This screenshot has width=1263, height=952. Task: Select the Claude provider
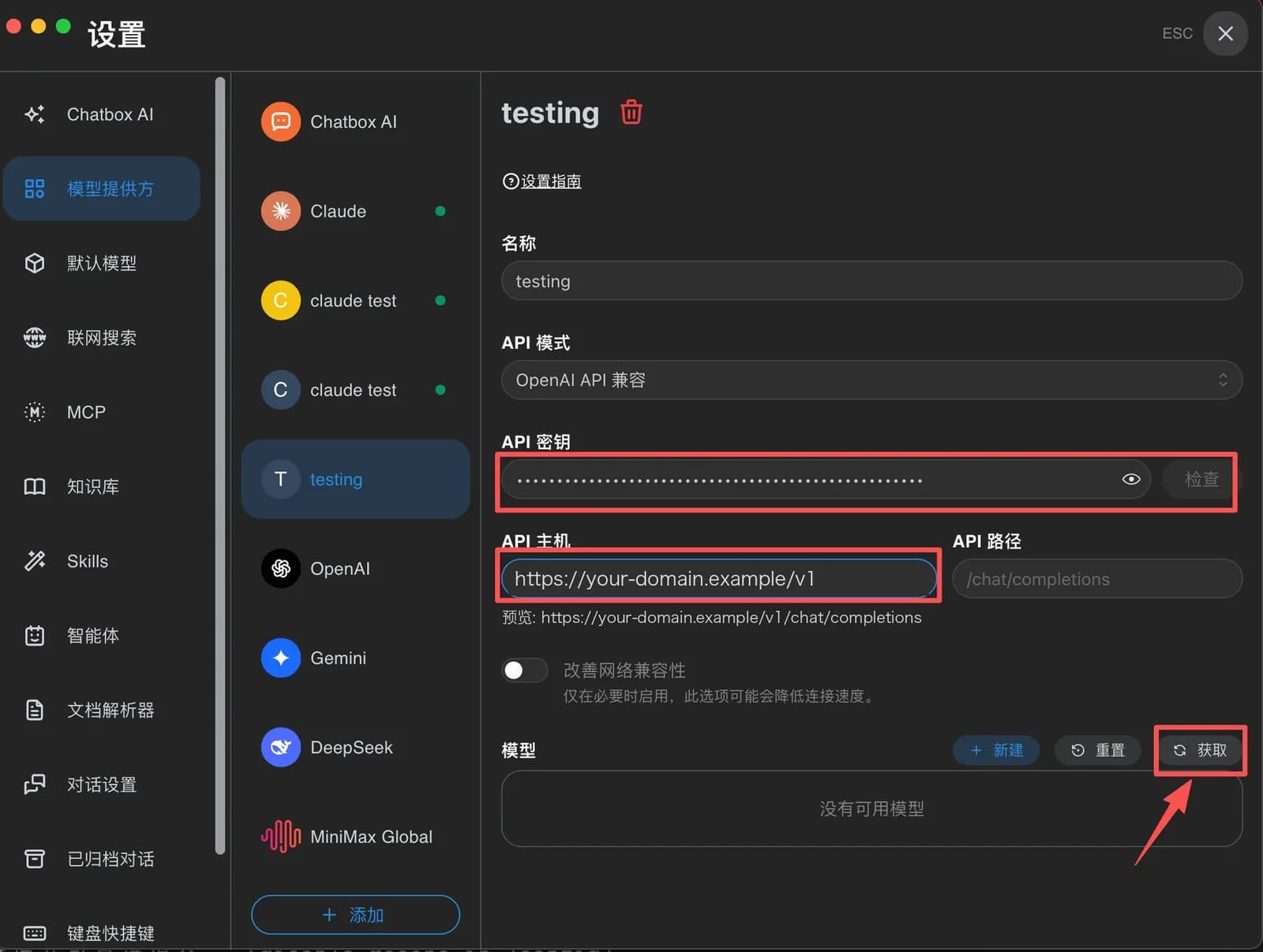pyautogui.click(x=355, y=211)
